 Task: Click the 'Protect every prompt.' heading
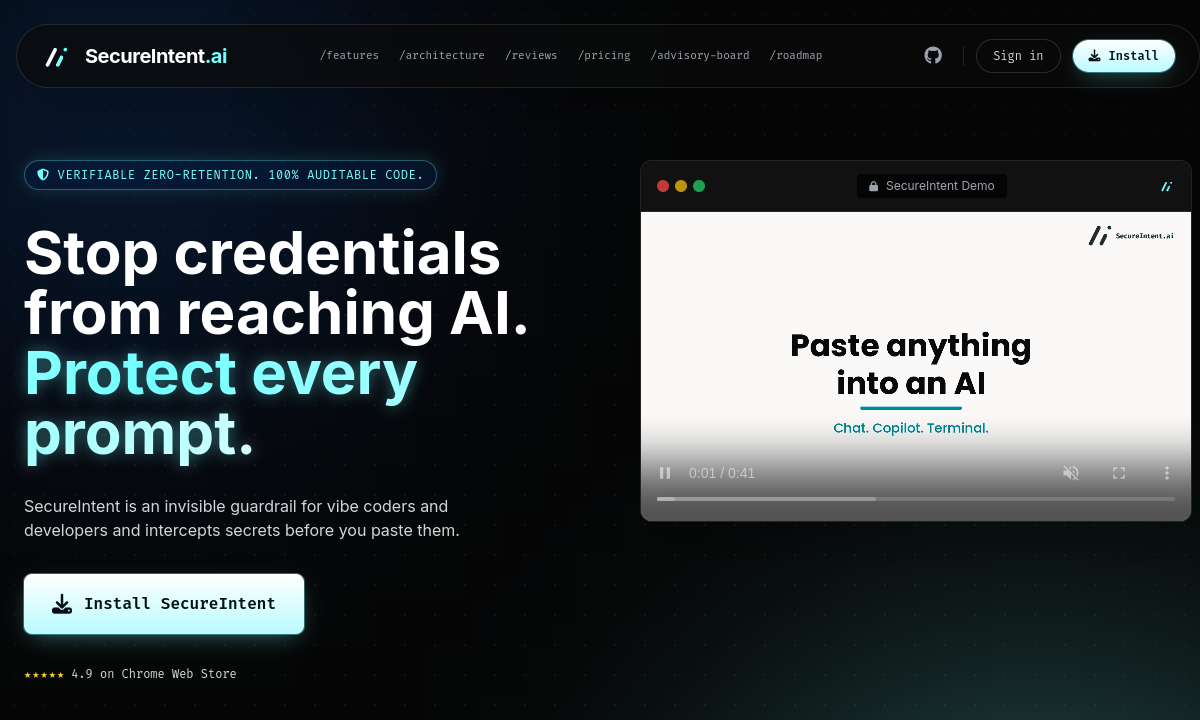tap(221, 404)
